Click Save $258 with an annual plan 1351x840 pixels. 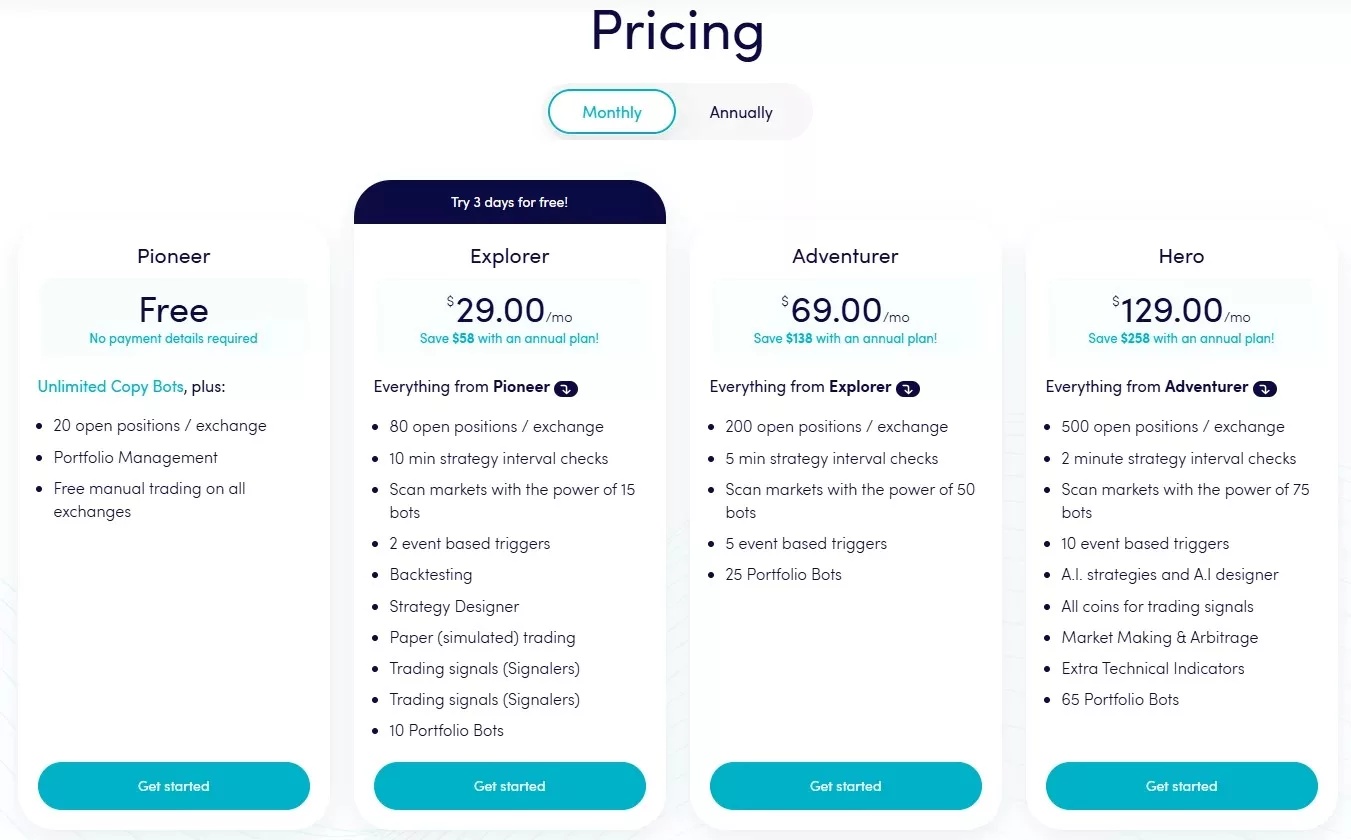[x=1182, y=339]
